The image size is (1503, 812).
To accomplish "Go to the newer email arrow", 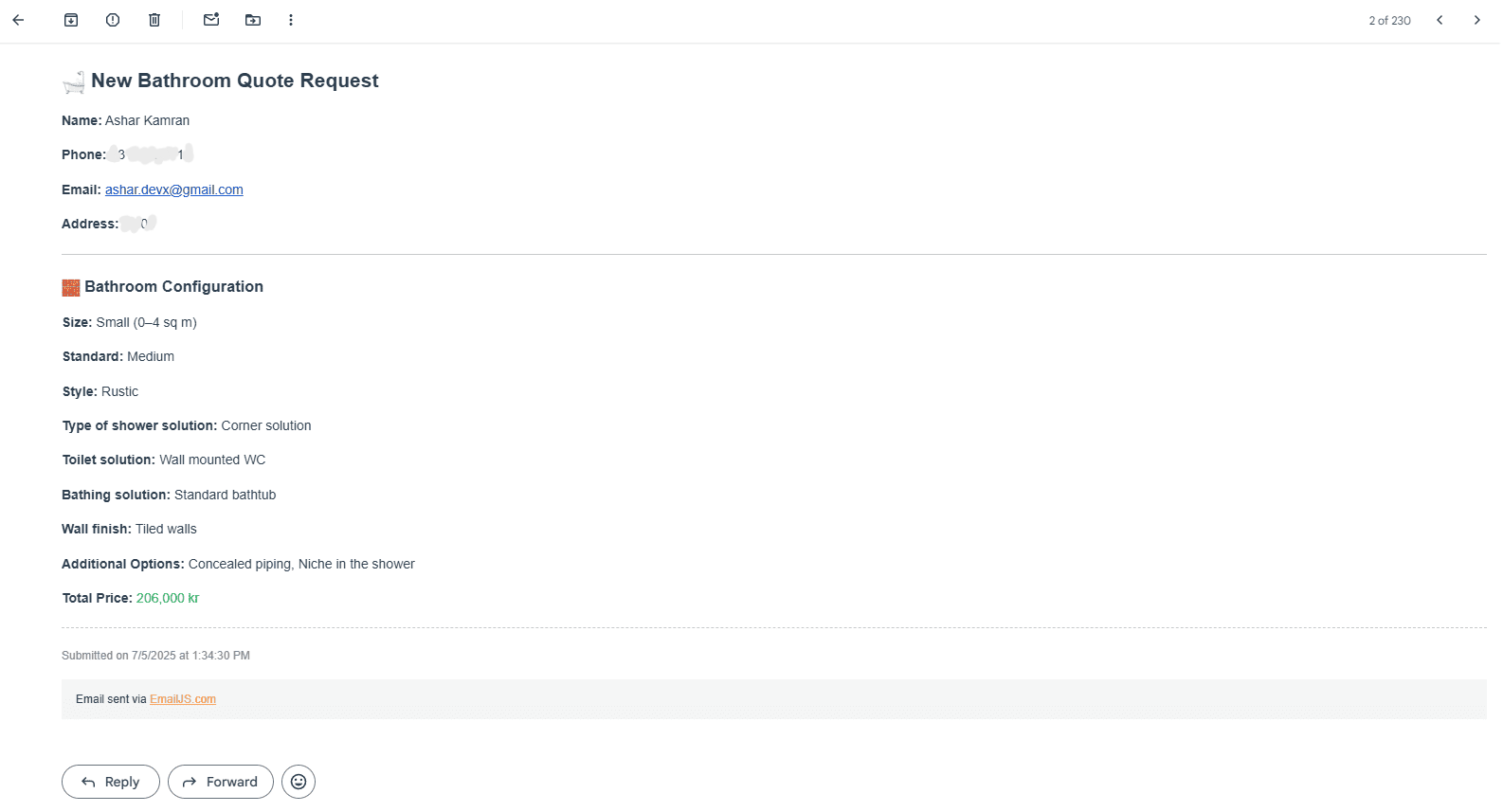I will 1440,20.
